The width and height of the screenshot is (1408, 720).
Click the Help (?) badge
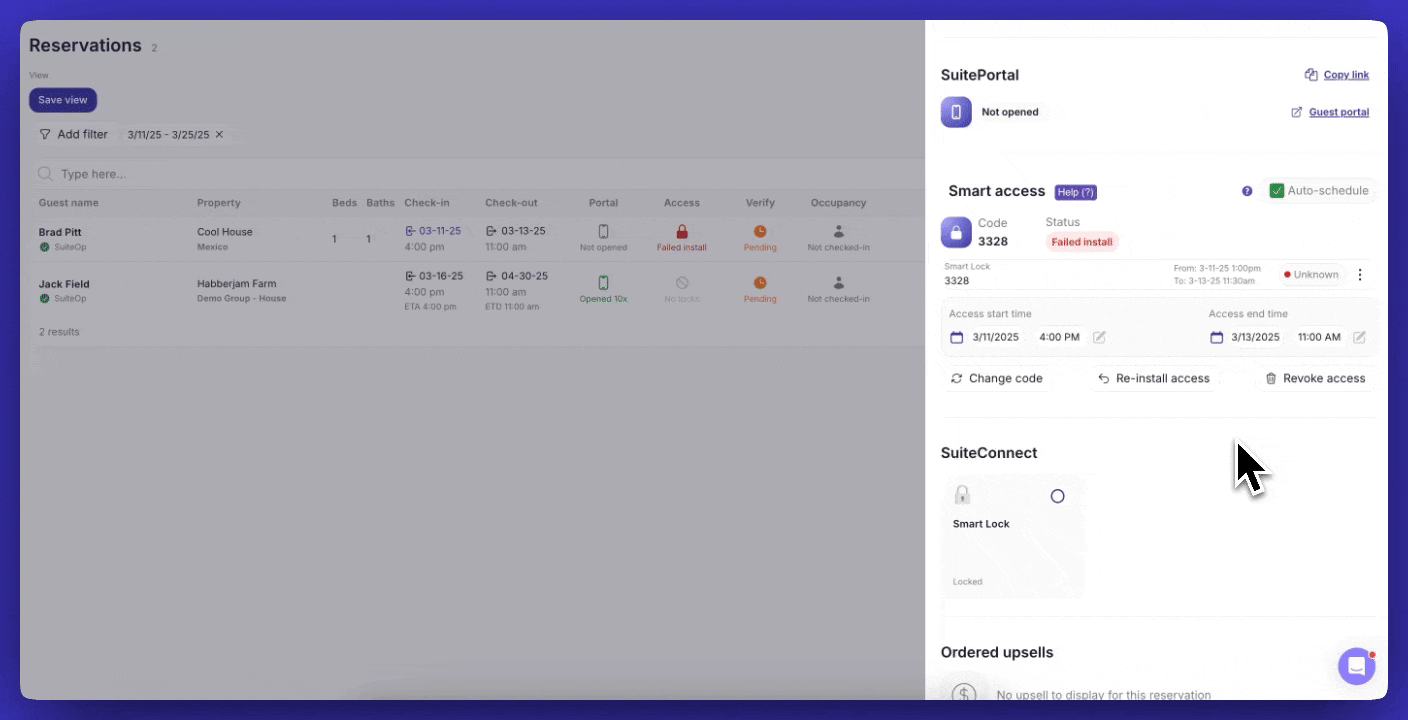pyautogui.click(x=1075, y=192)
